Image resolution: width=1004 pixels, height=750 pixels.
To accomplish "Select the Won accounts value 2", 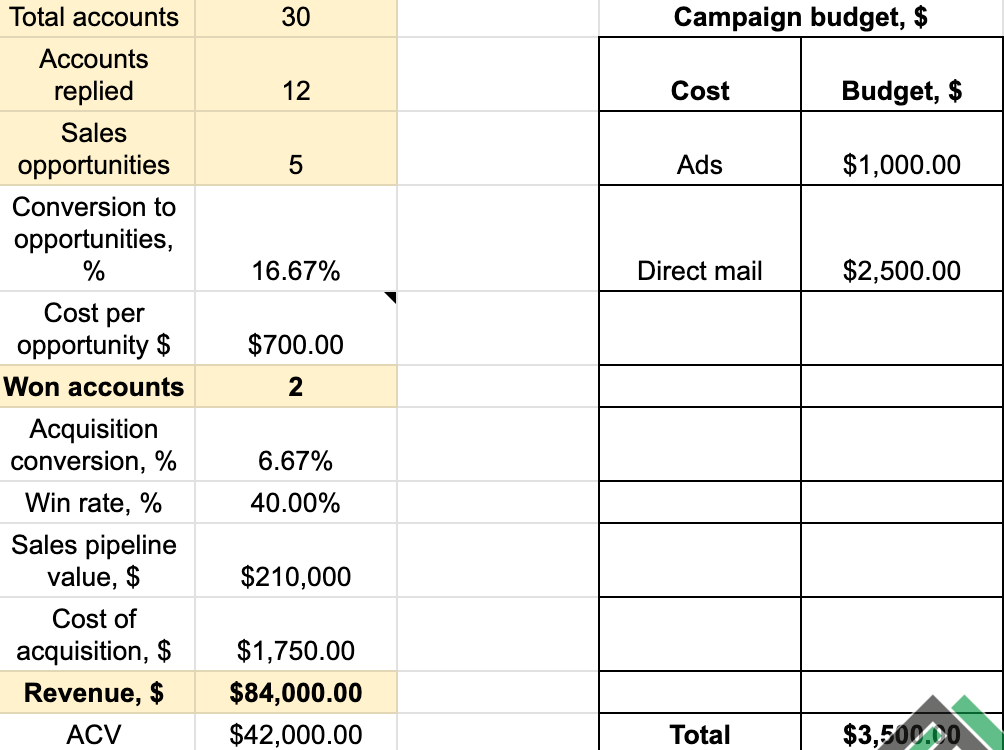I will click(x=296, y=386).
